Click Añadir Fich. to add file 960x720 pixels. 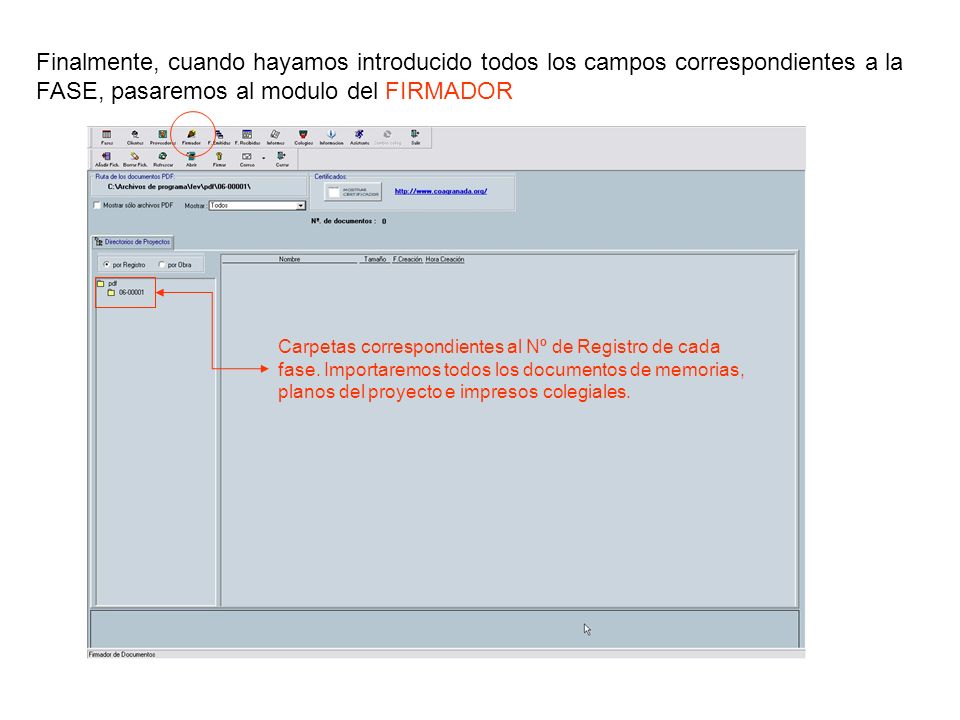[x=107, y=159]
